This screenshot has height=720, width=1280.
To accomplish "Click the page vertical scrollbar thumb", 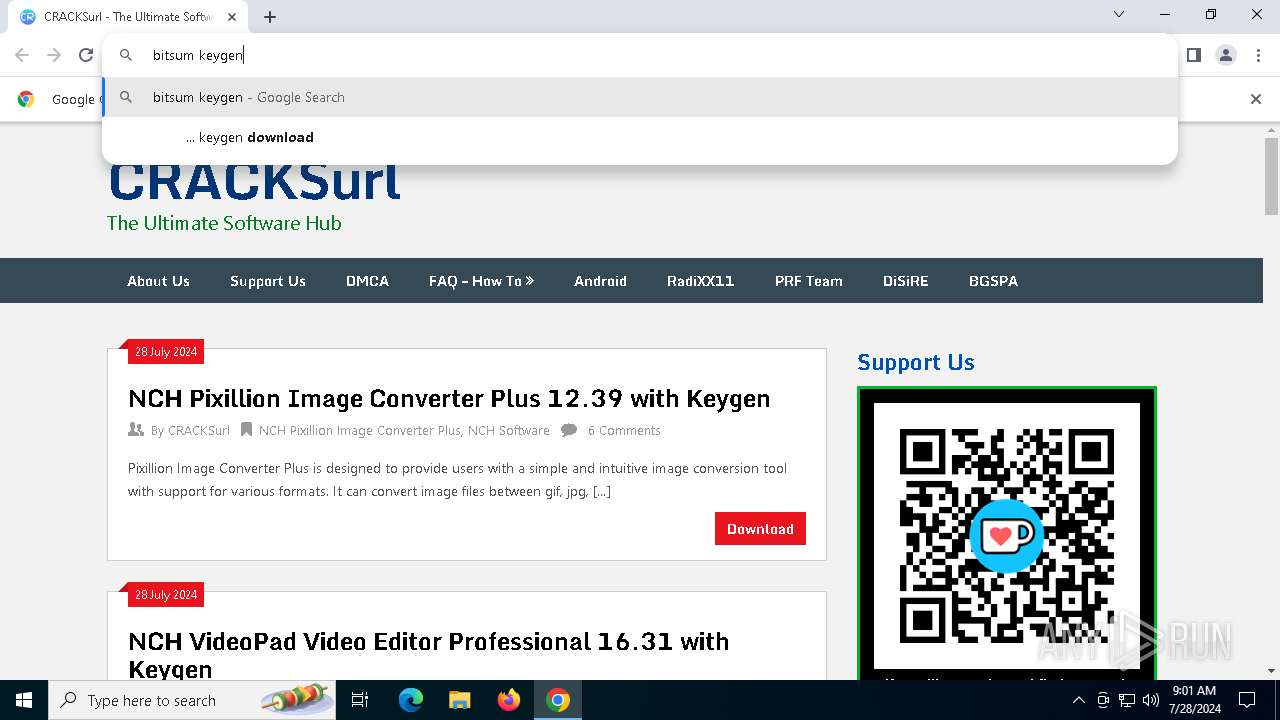I will point(1271,176).
